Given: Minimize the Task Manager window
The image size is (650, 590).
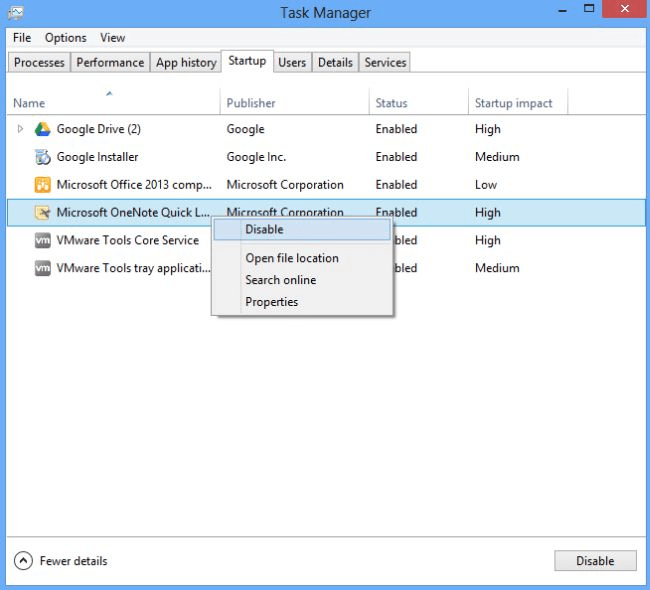Looking at the screenshot, I should (563, 10).
